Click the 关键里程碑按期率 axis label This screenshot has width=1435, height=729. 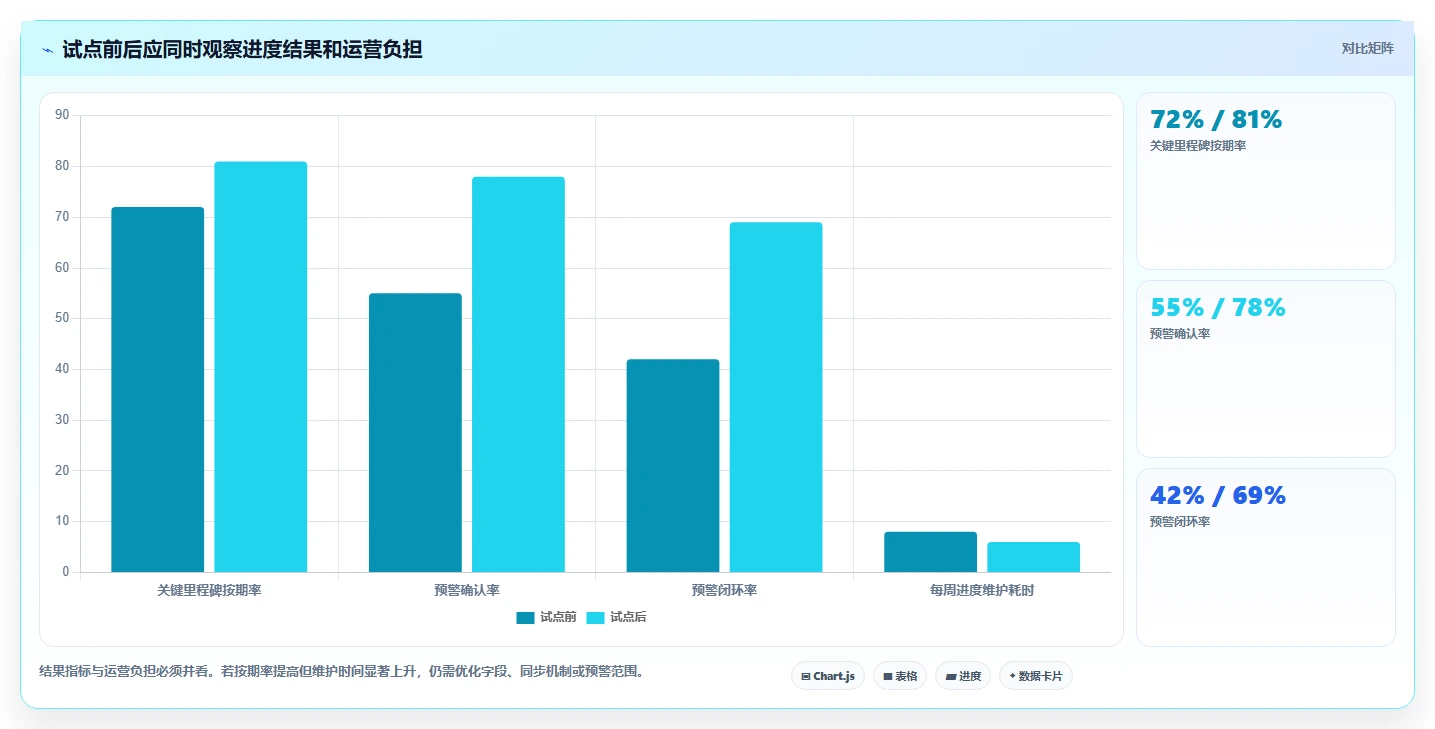click(x=209, y=591)
